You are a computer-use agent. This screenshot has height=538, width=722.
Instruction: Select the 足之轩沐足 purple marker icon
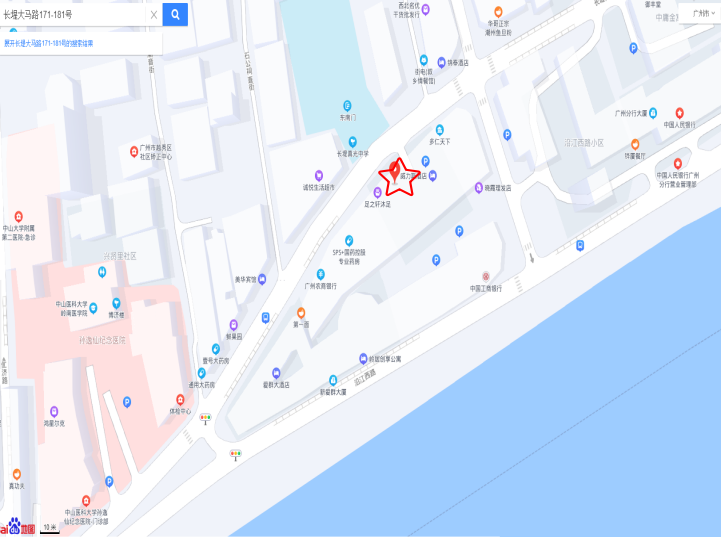378,192
